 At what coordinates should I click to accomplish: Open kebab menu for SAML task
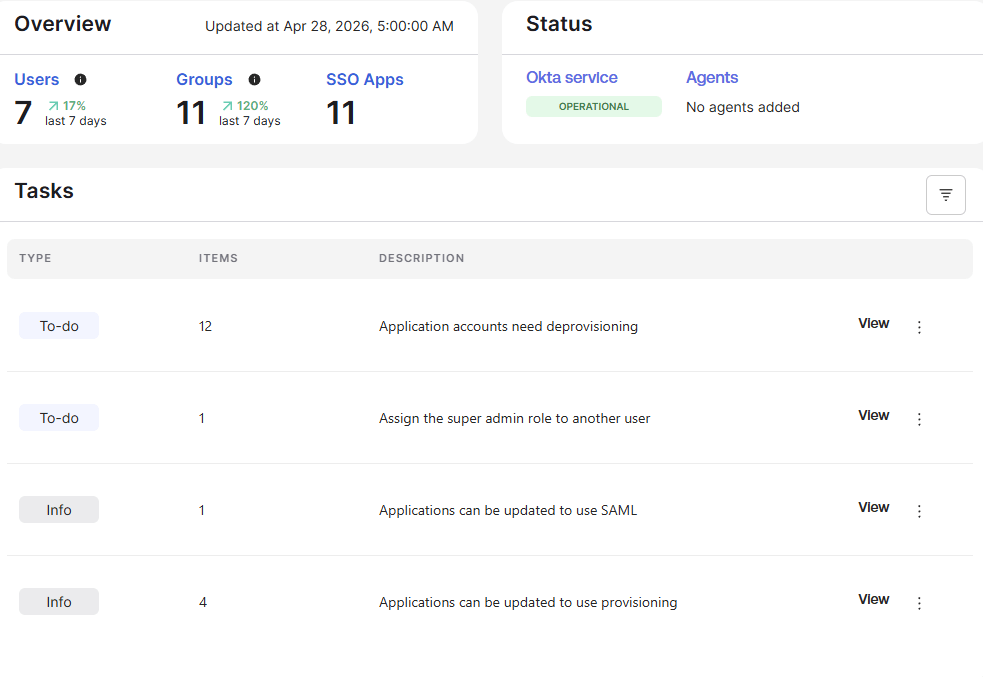919,511
